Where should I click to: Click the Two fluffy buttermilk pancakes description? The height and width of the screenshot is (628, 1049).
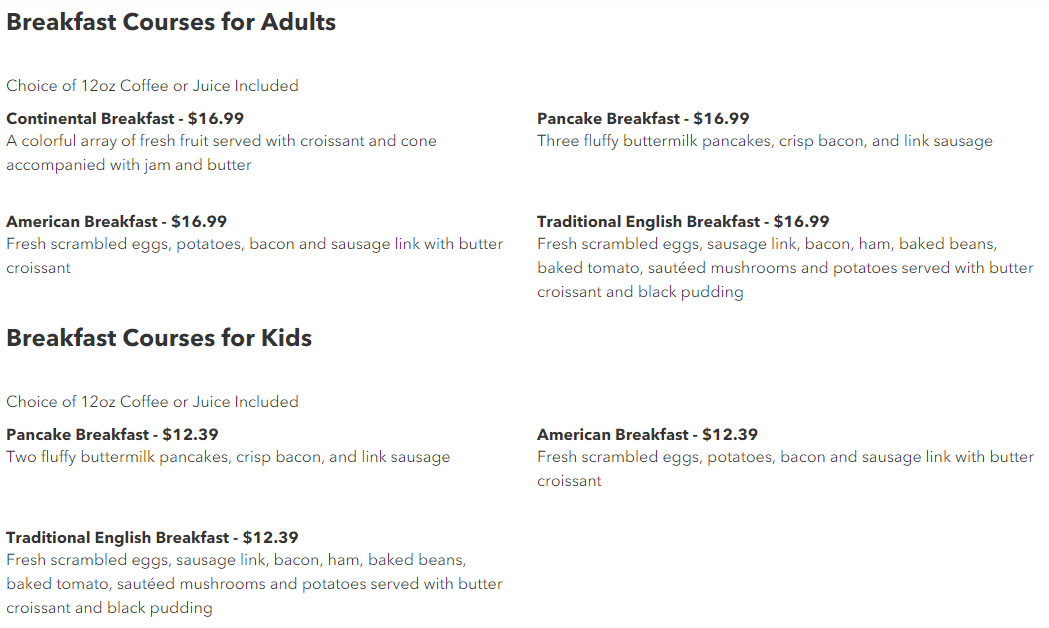pos(228,457)
